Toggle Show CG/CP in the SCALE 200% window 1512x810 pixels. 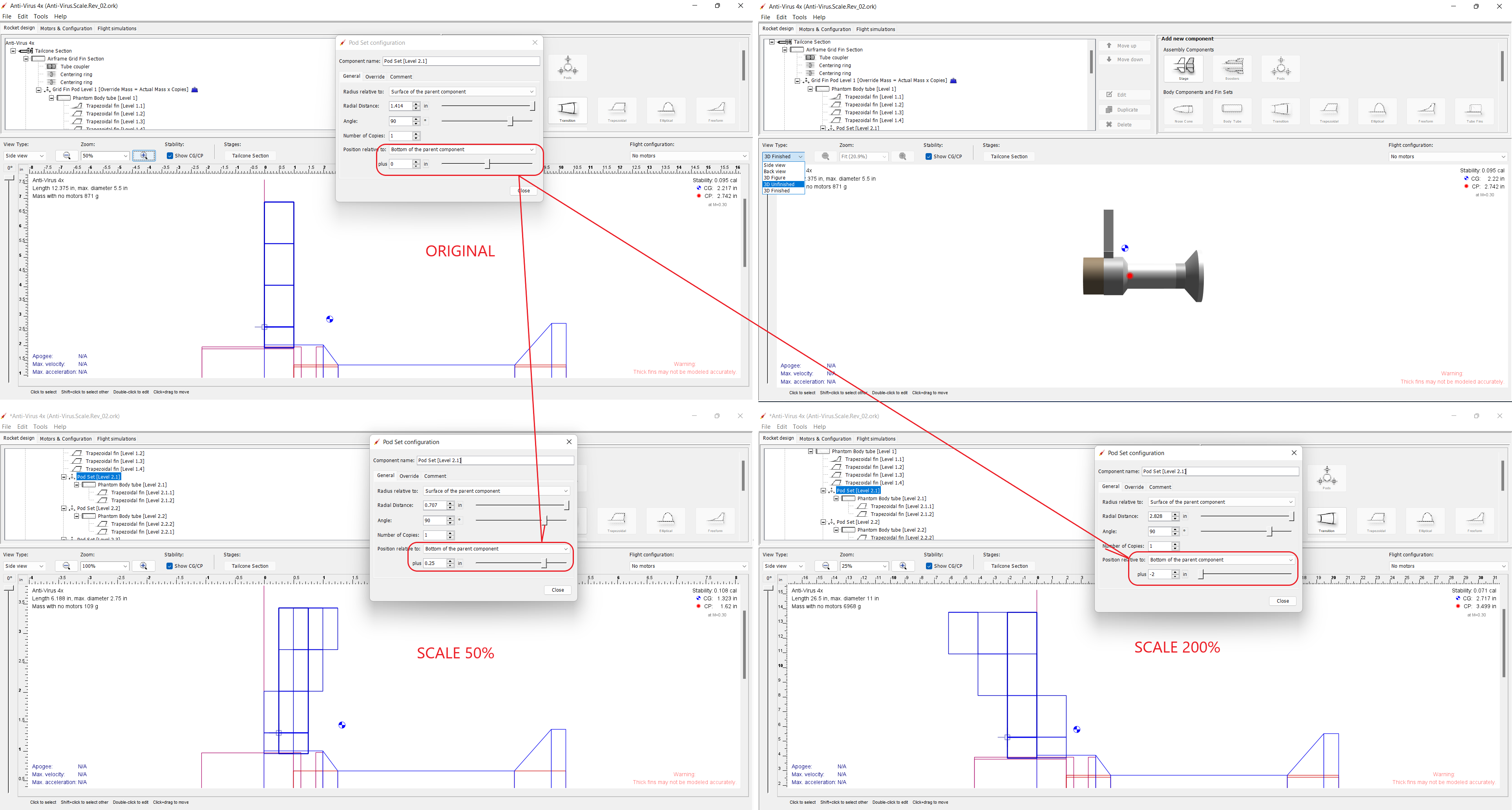click(x=929, y=566)
